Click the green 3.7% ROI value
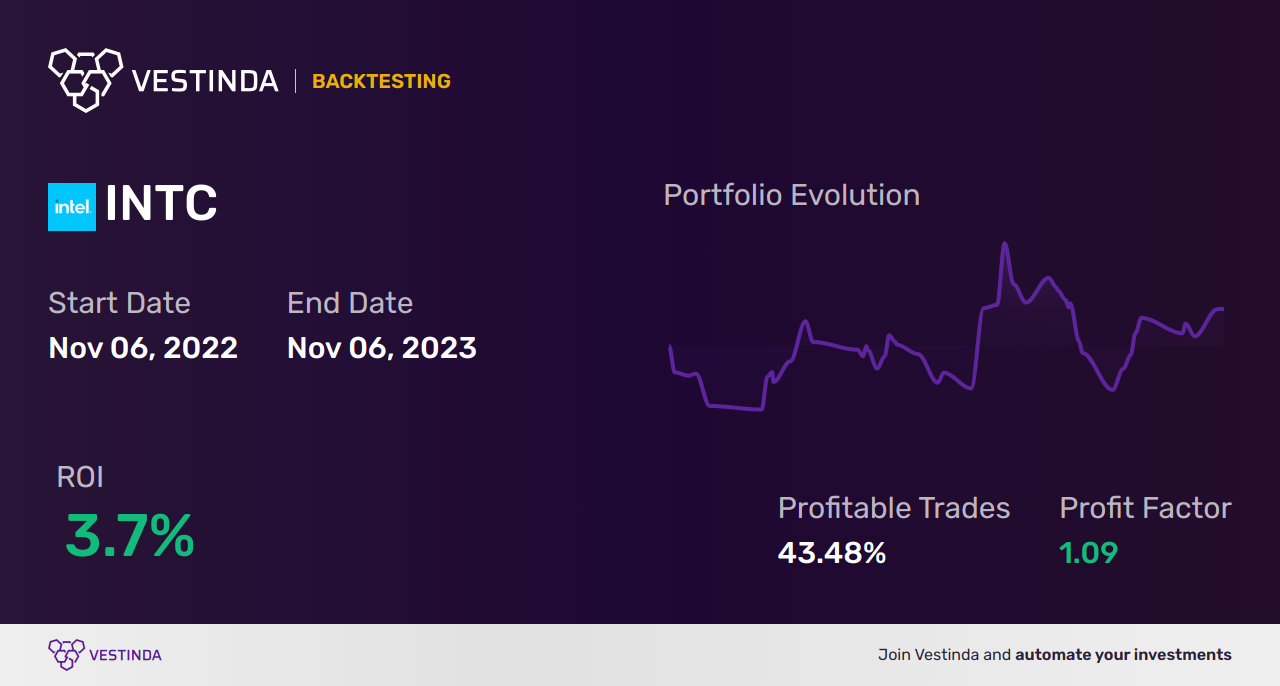Viewport: 1280px width, 686px height. coord(129,536)
